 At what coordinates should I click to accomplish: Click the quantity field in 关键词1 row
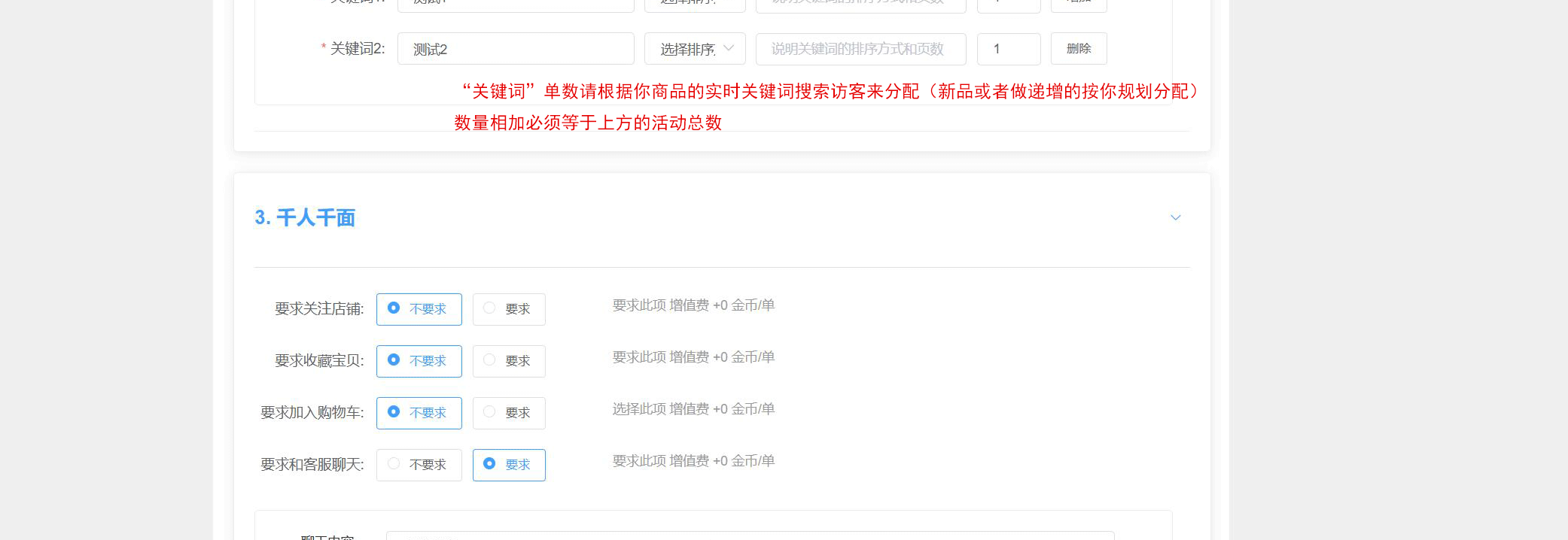click(1008, 5)
